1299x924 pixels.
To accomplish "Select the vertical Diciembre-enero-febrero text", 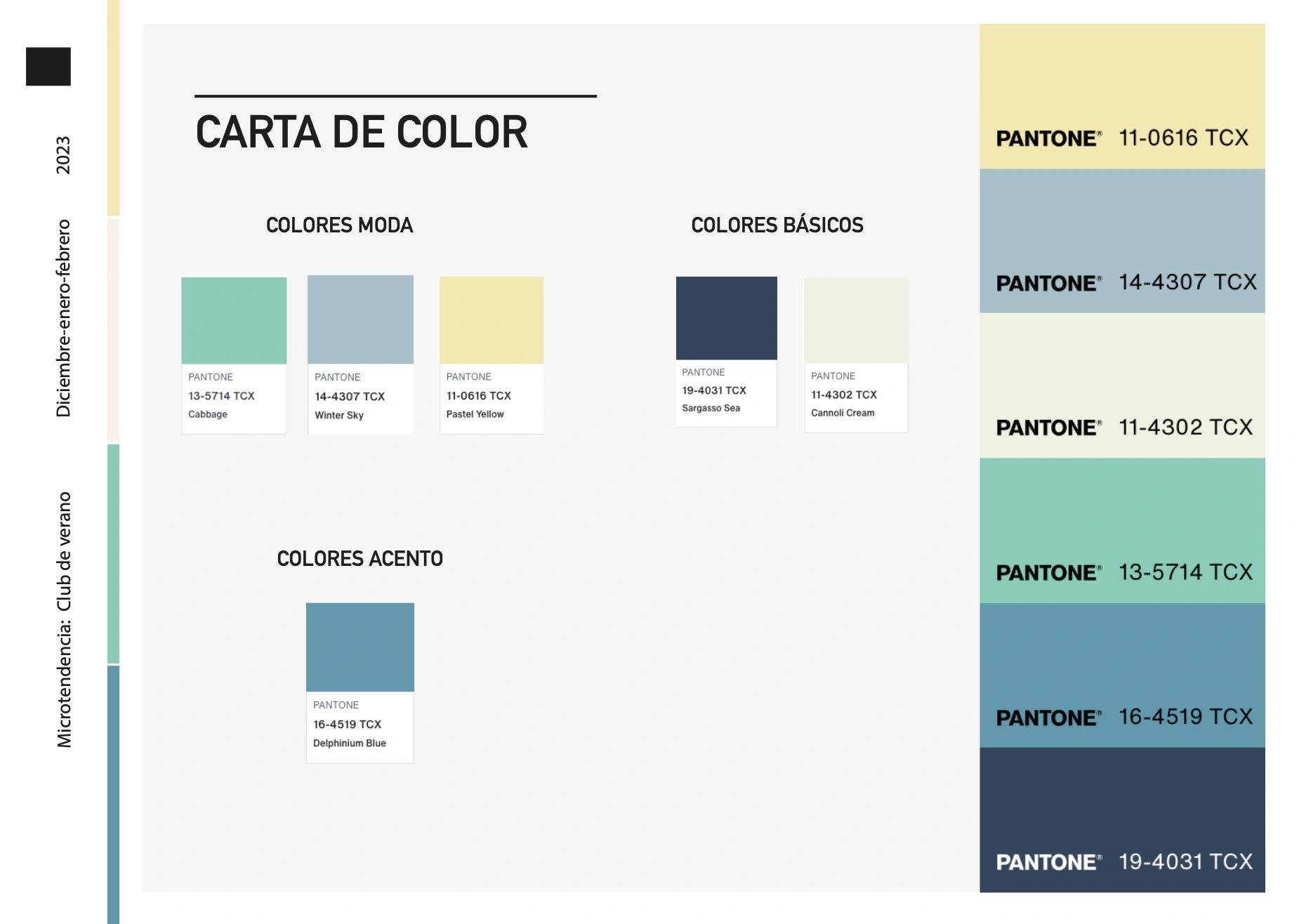I will [x=63, y=318].
